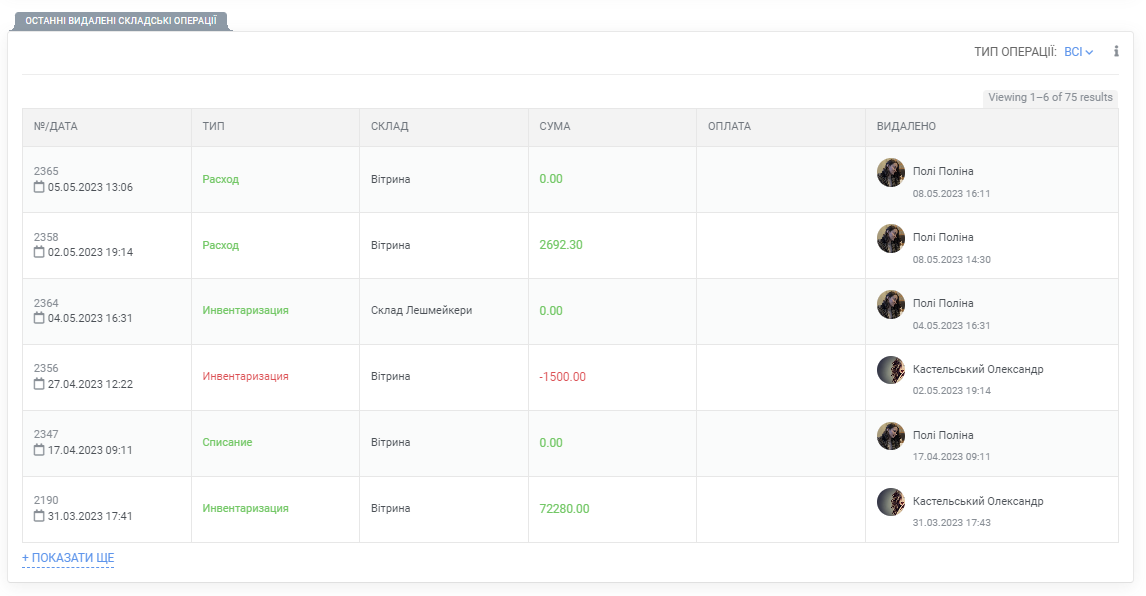The width and height of the screenshot is (1146, 596).
Task: Click the sum 72280.00
Action: click(564, 508)
